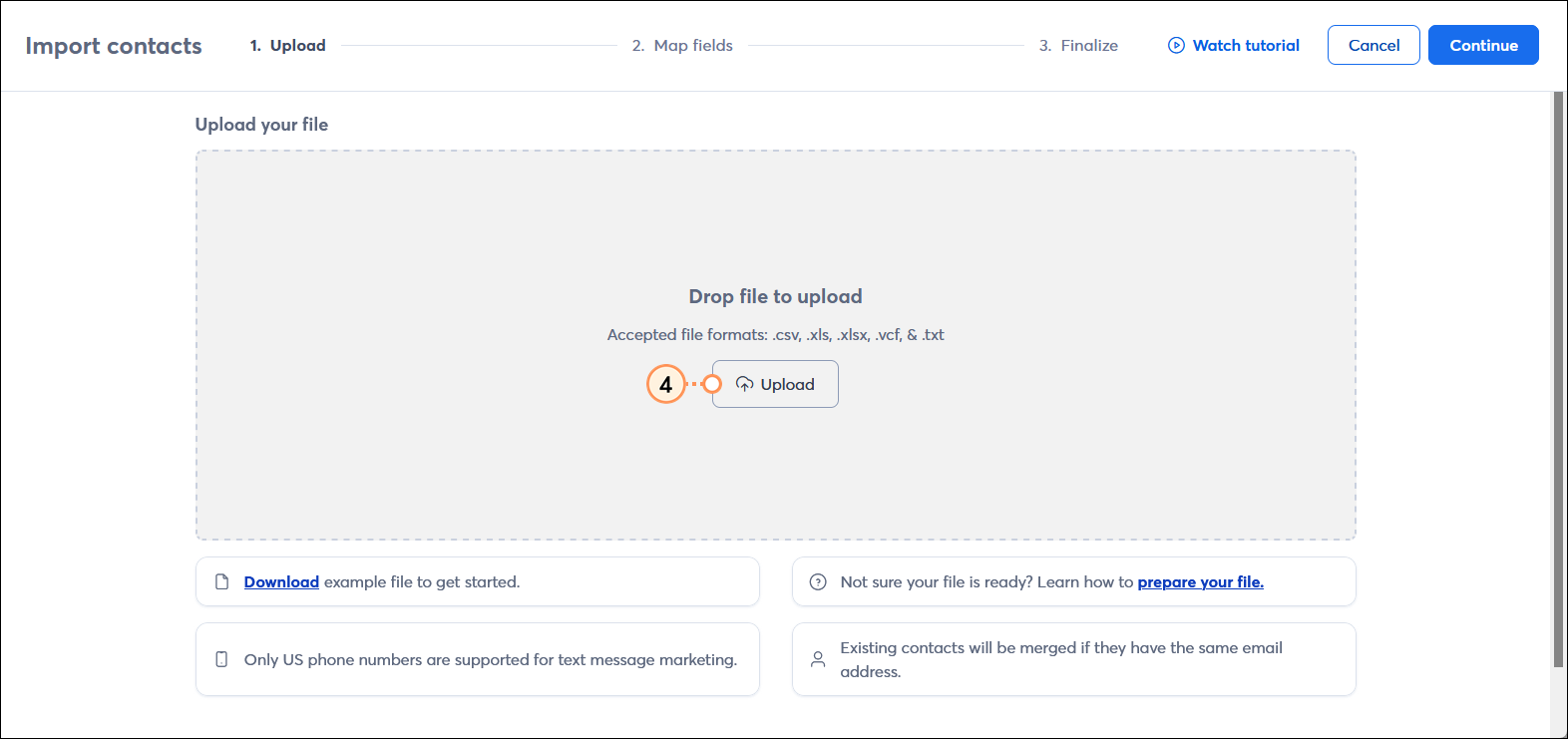The height and width of the screenshot is (739, 1568).
Task: Click the Upload button label
Action: coord(787,384)
